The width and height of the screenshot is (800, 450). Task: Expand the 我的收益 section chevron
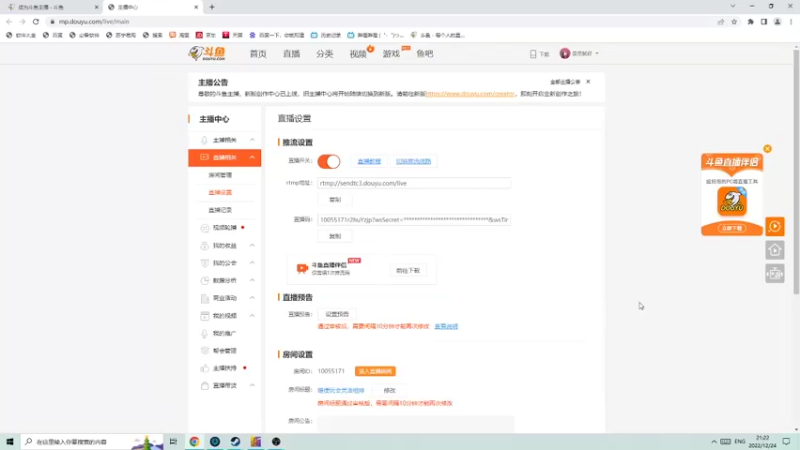click(x=252, y=245)
